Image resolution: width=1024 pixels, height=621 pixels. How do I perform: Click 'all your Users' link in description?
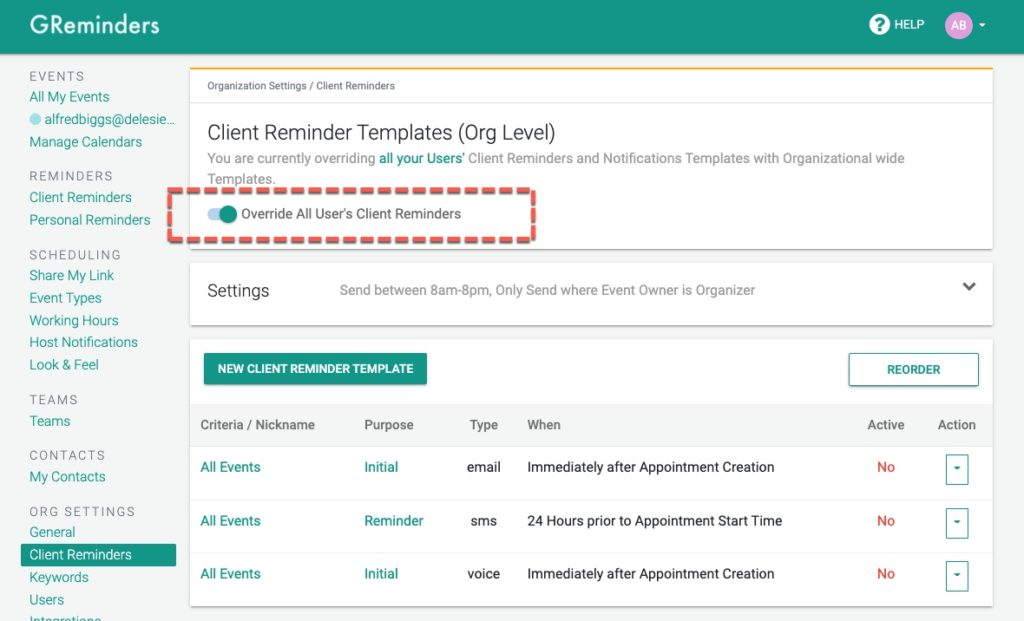click(x=422, y=158)
